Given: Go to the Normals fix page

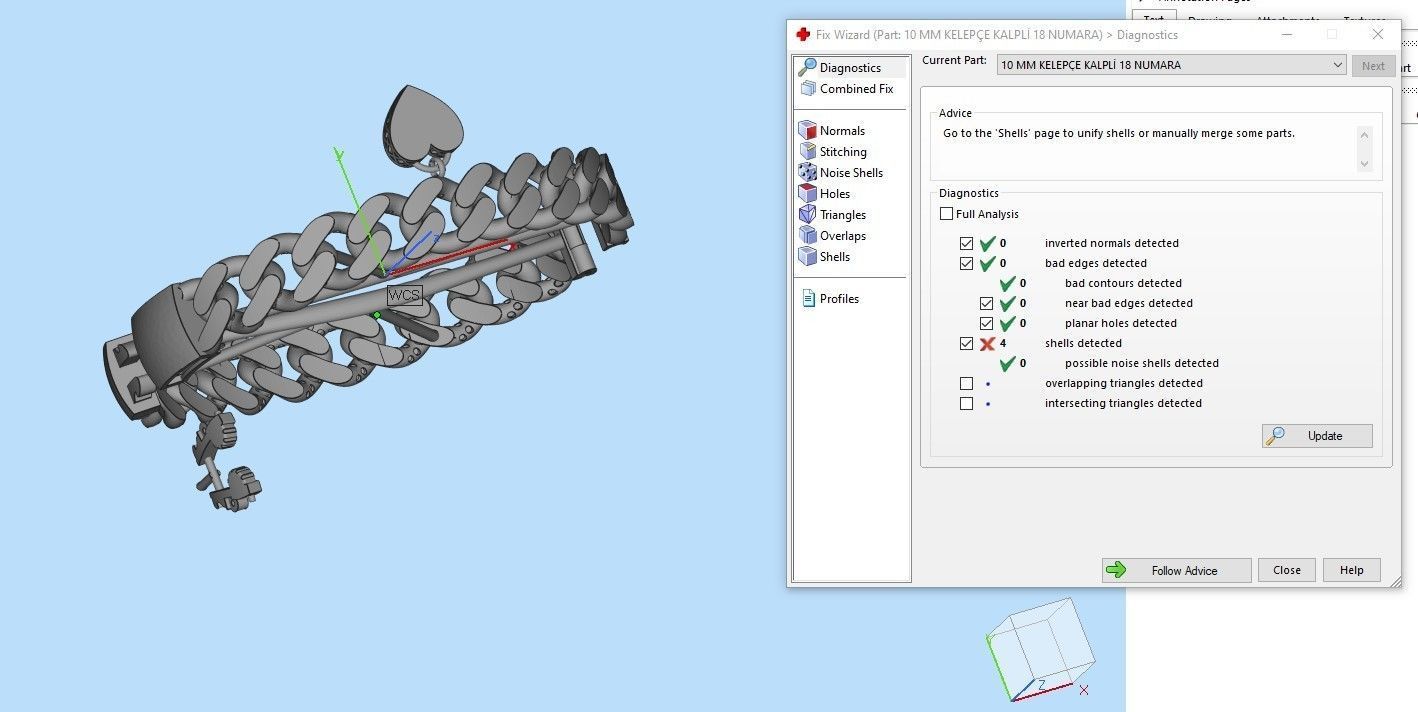Looking at the screenshot, I should 832,131.
